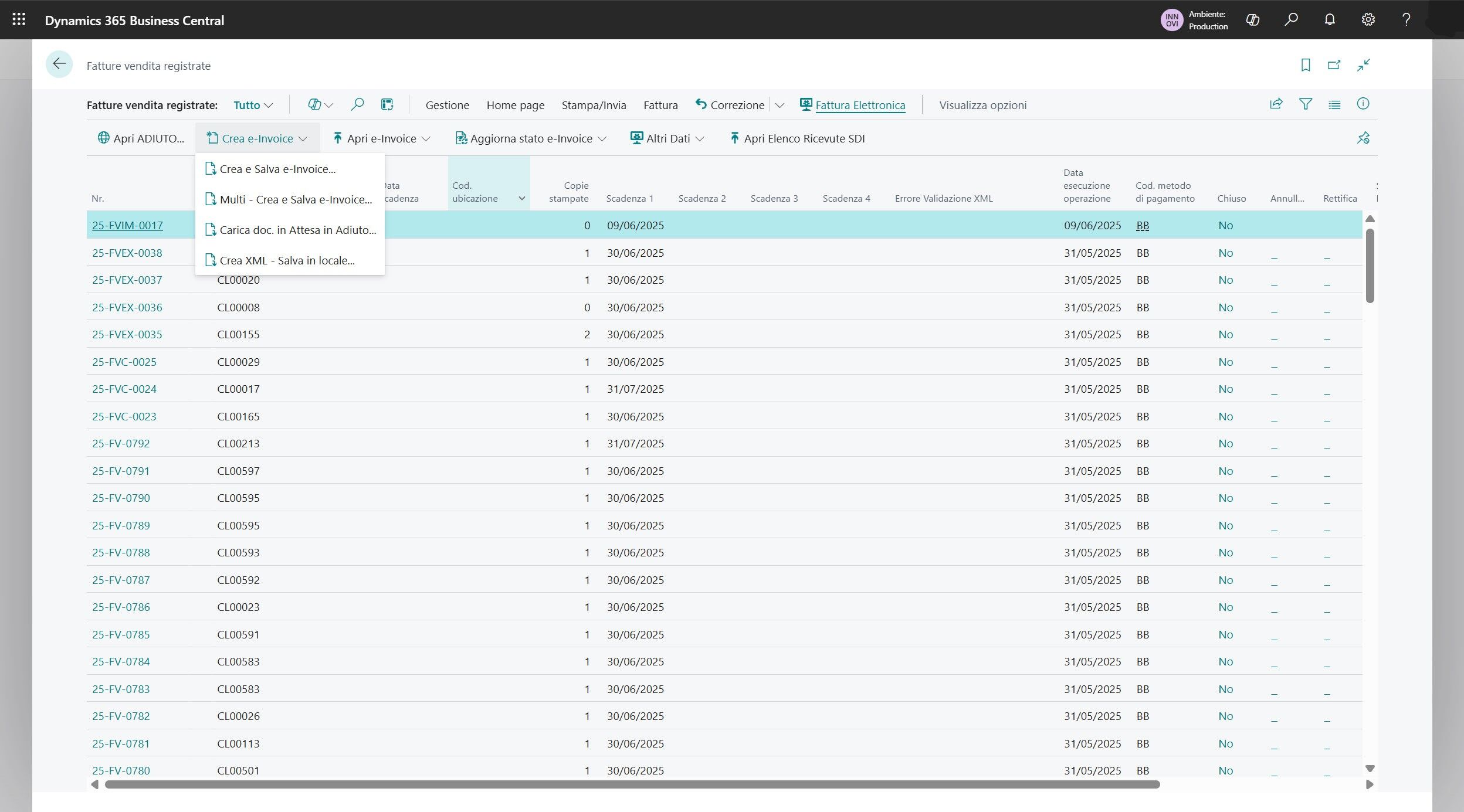Toggle list layout view icon
Viewport: 1464px width, 812px height.
(1334, 104)
